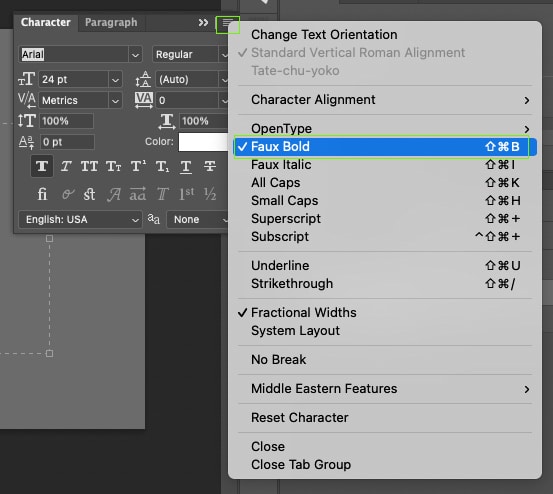
Task: Toggle the Underline T icon
Action: pos(186,166)
